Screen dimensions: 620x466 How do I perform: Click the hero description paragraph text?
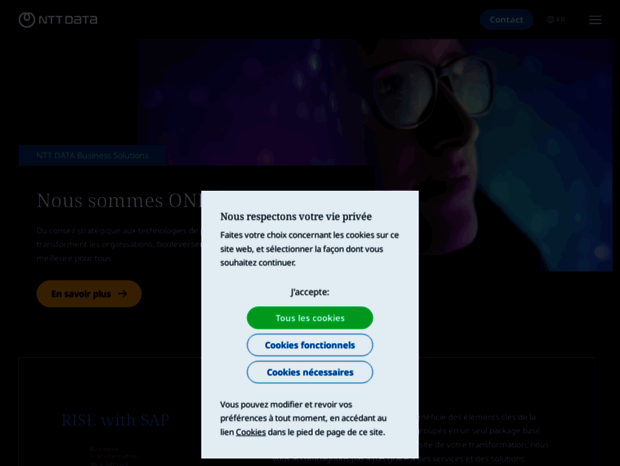(x=119, y=244)
